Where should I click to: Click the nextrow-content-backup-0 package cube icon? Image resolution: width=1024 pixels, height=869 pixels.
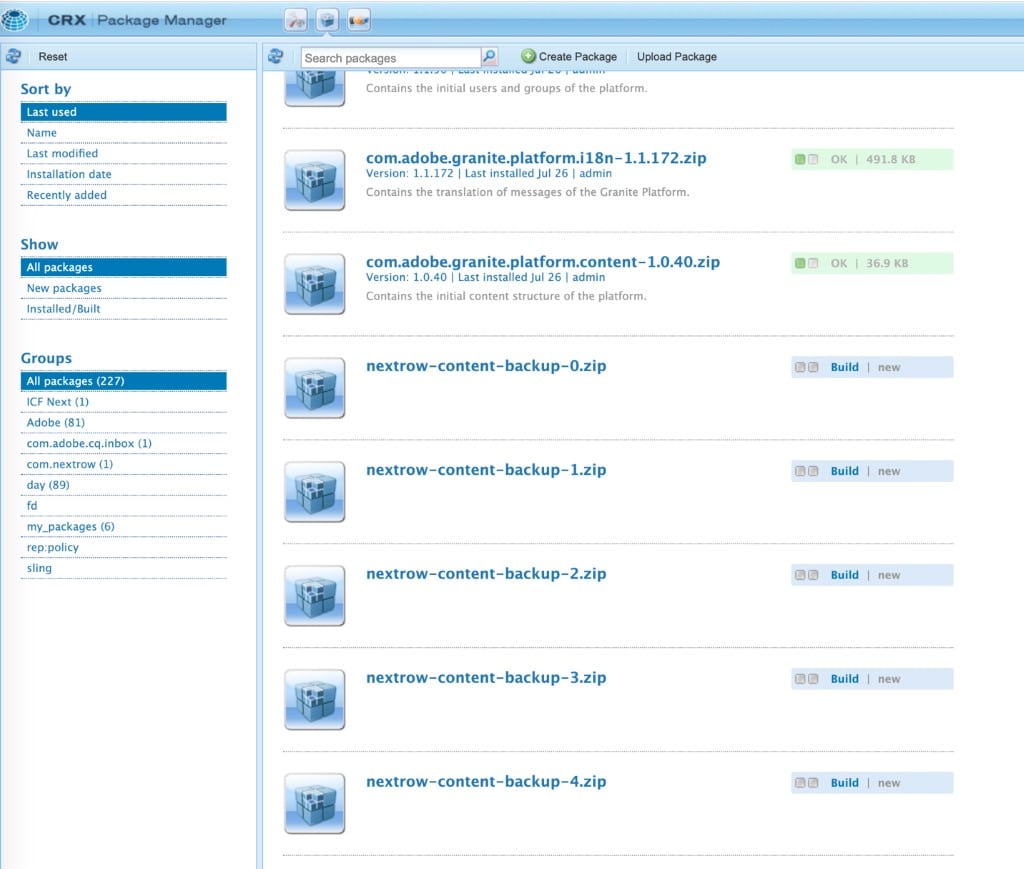tap(315, 388)
